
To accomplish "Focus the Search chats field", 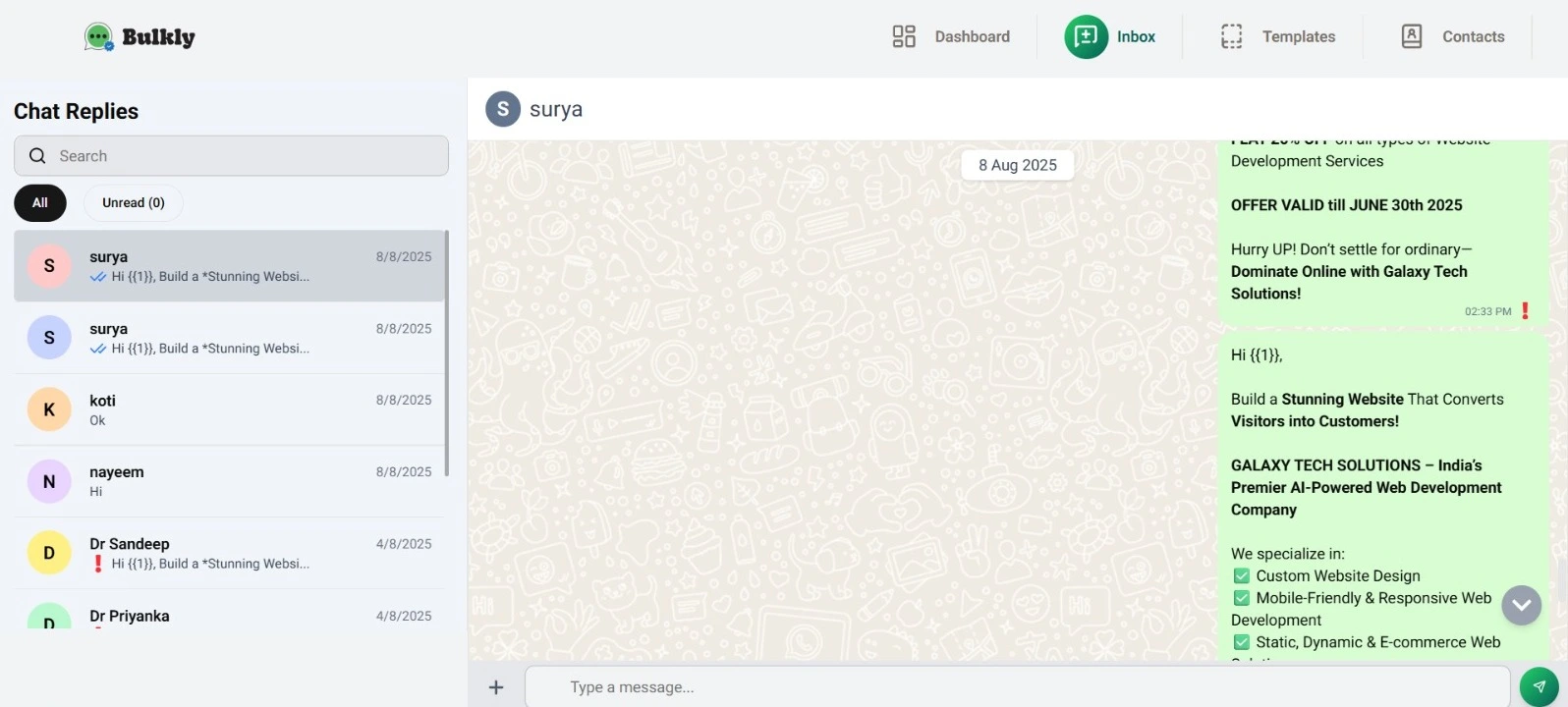I will point(231,156).
